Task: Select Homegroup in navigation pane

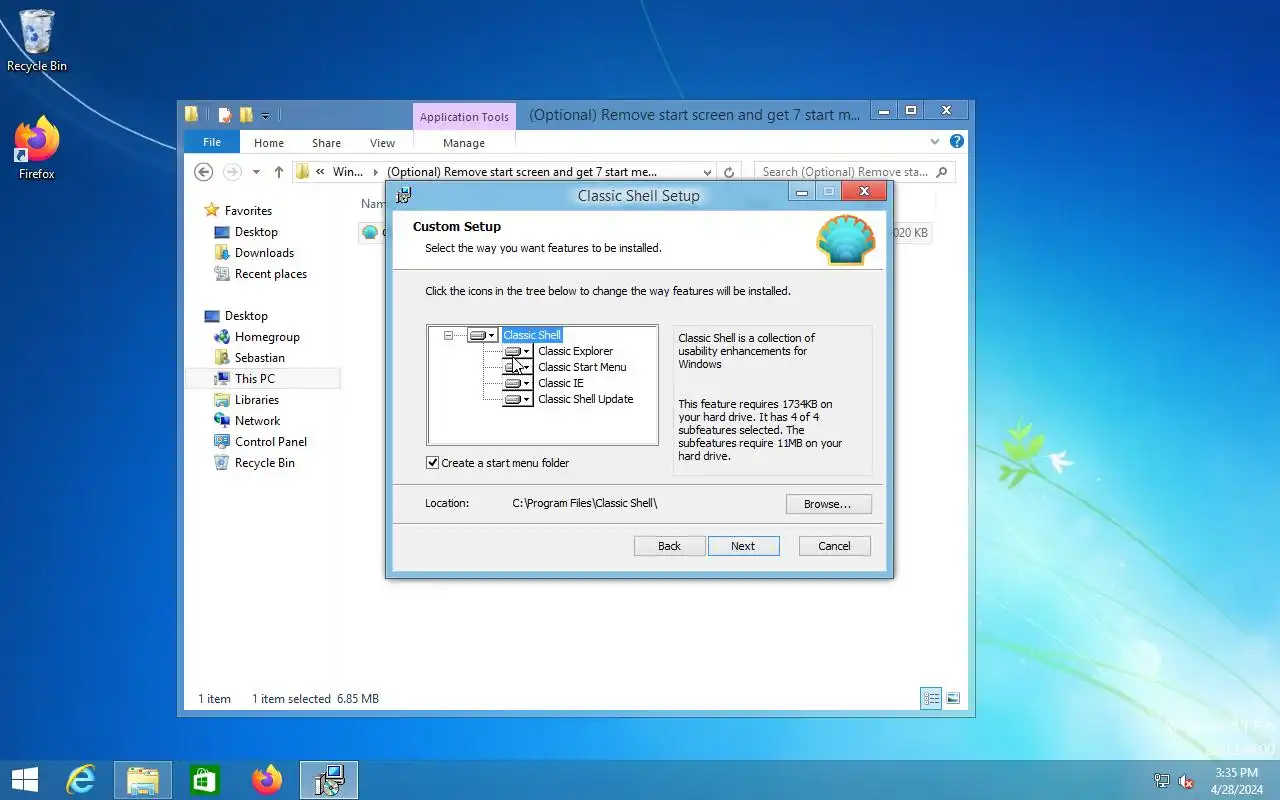Action: 267,337
